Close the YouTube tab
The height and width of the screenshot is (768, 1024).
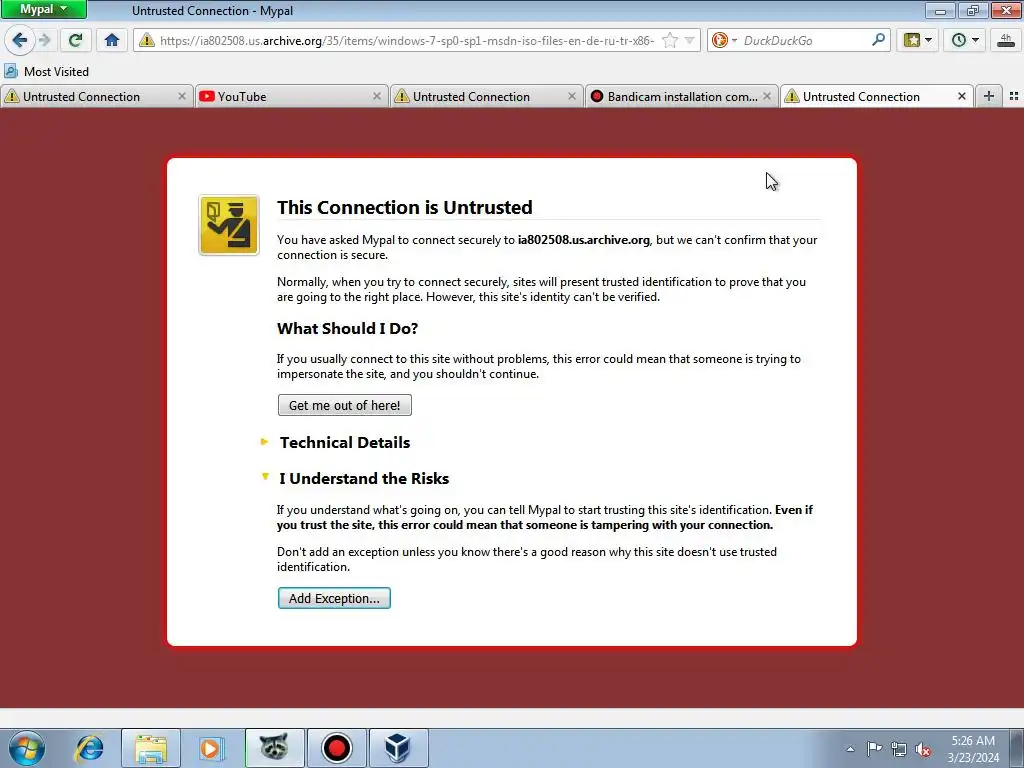coord(377,96)
